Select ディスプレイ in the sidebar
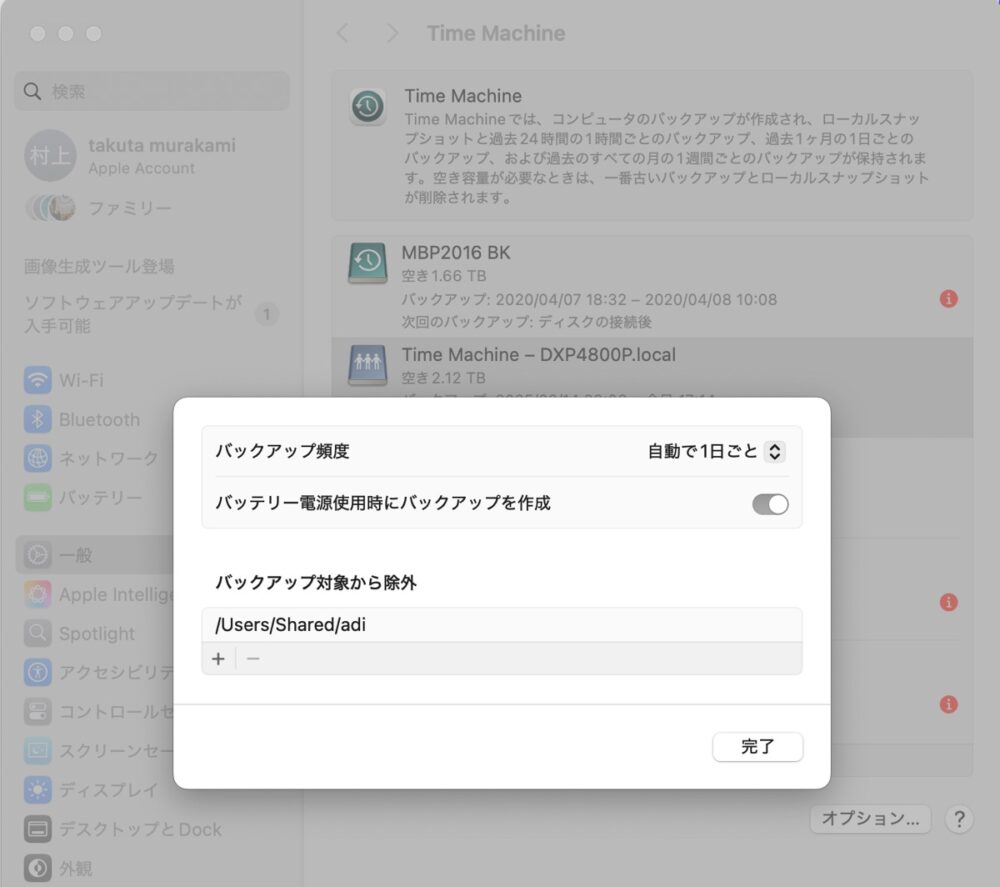The image size is (1000, 887). coord(108,789)
